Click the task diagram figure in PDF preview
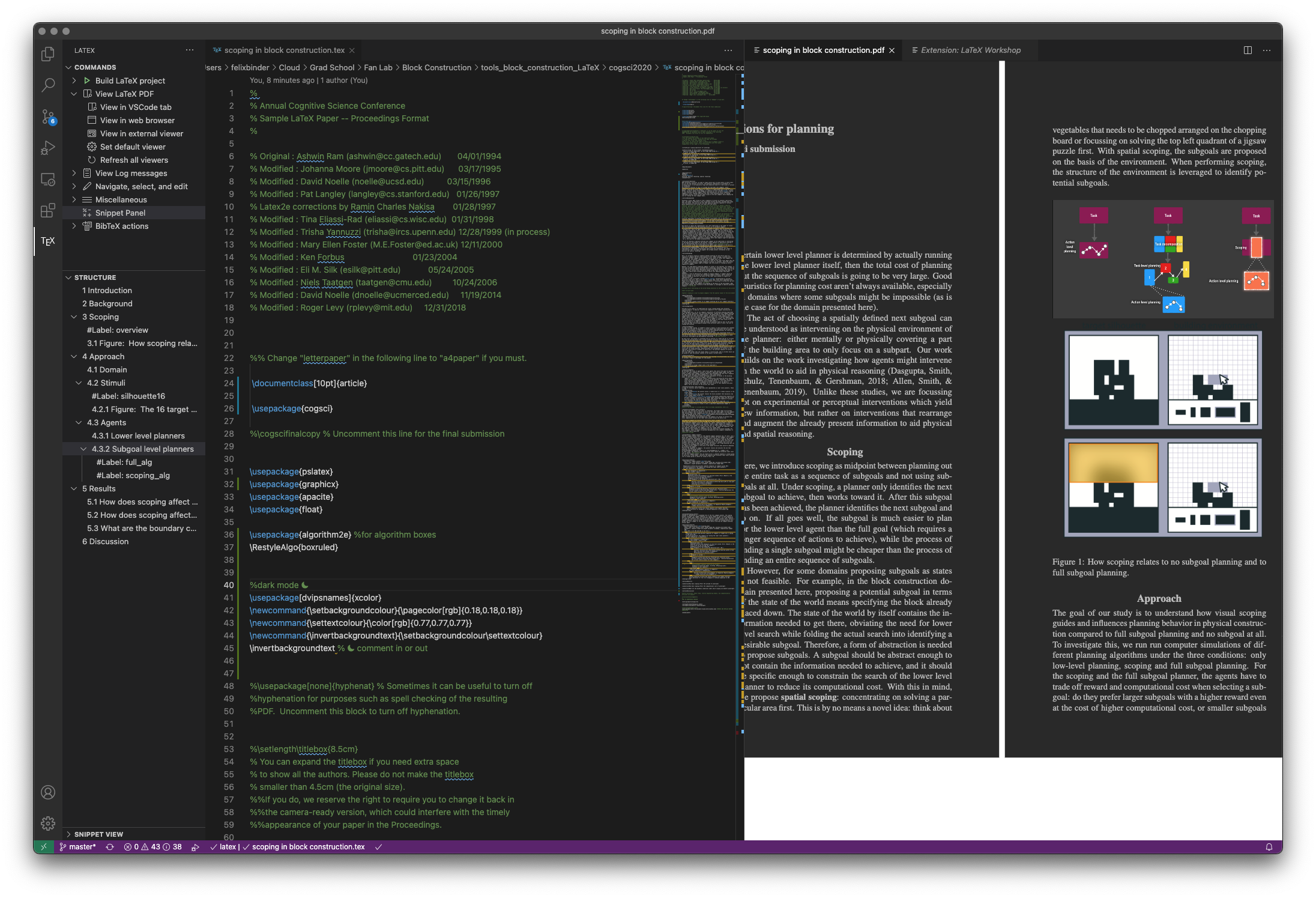This screenshot has width=1316, height=898. 1163,259
